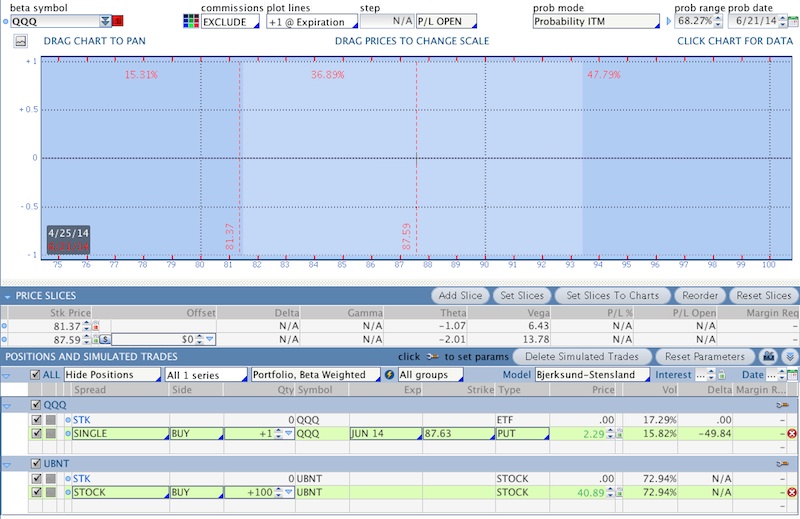Click the lock icon beside 2.29 price
This screenshot has width=800, height=519.
(619, 434)
